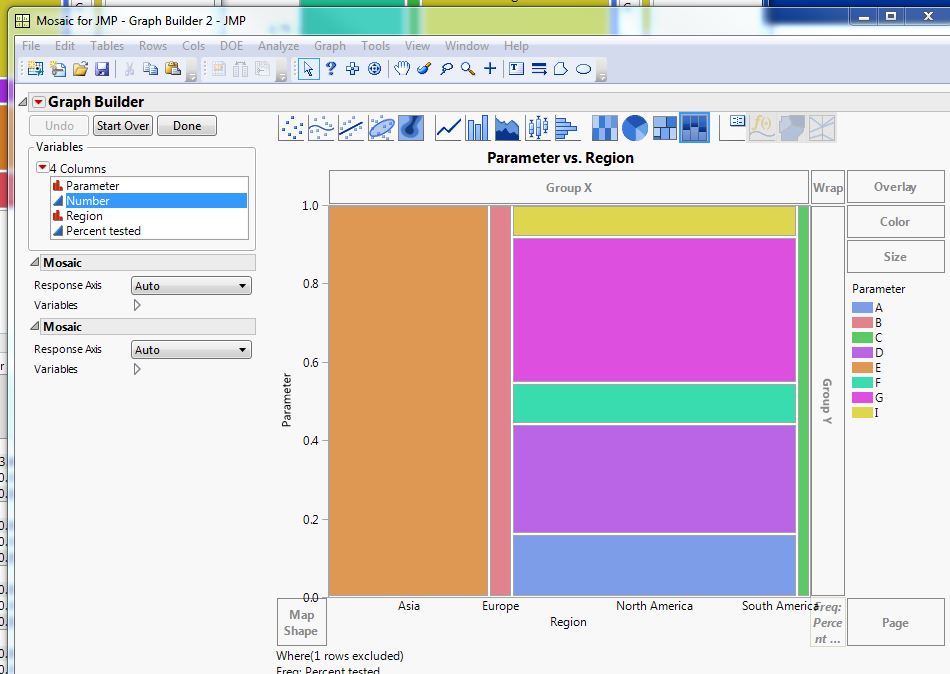The width and height of the screenshot is (950, 674).
Task: Choose the Line of Fit element
Action: [x=352, y=127]
